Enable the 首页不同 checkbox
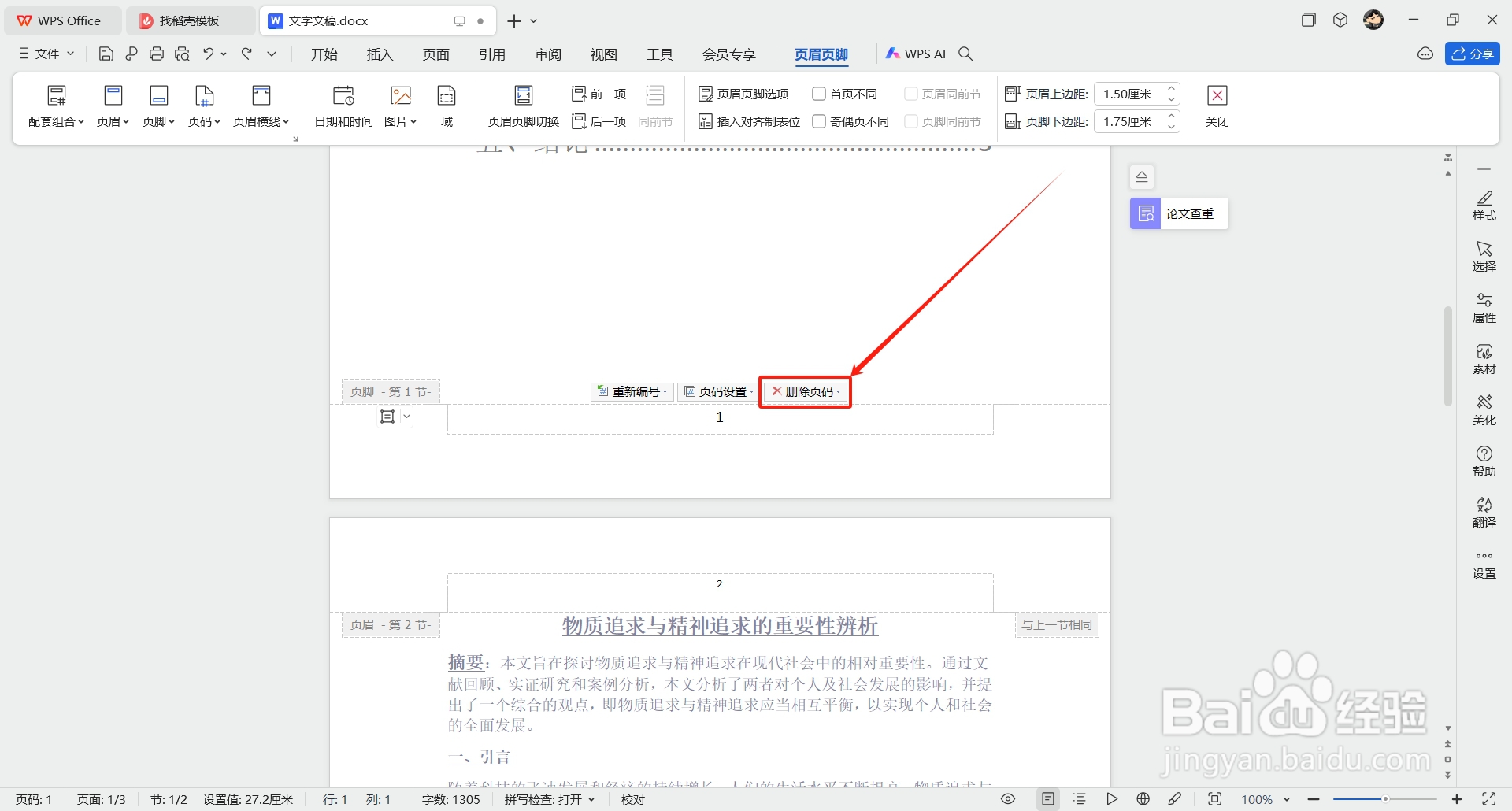The image size is (1512, 811). (819, 93)
